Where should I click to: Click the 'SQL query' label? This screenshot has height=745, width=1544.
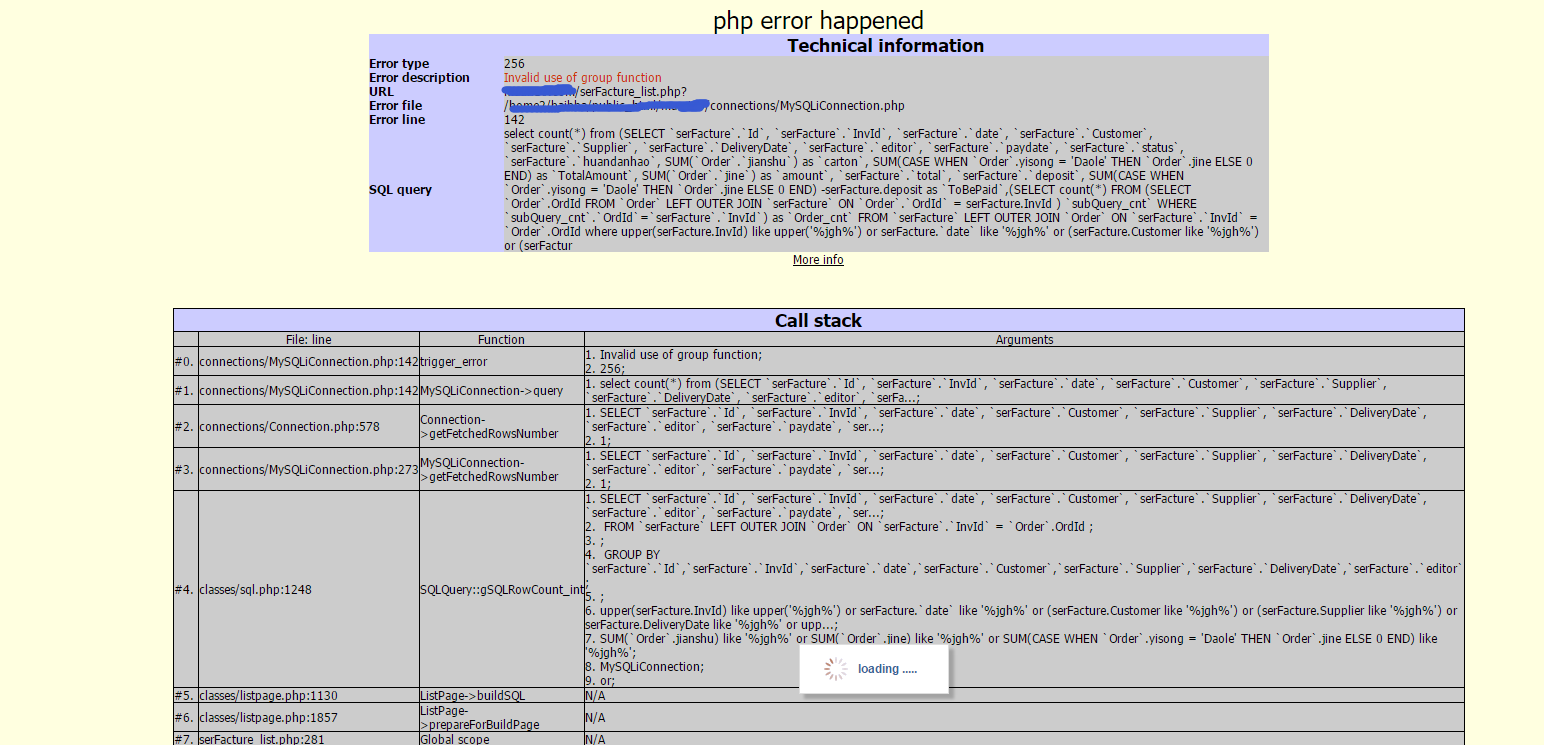click(x=400, y=190)
